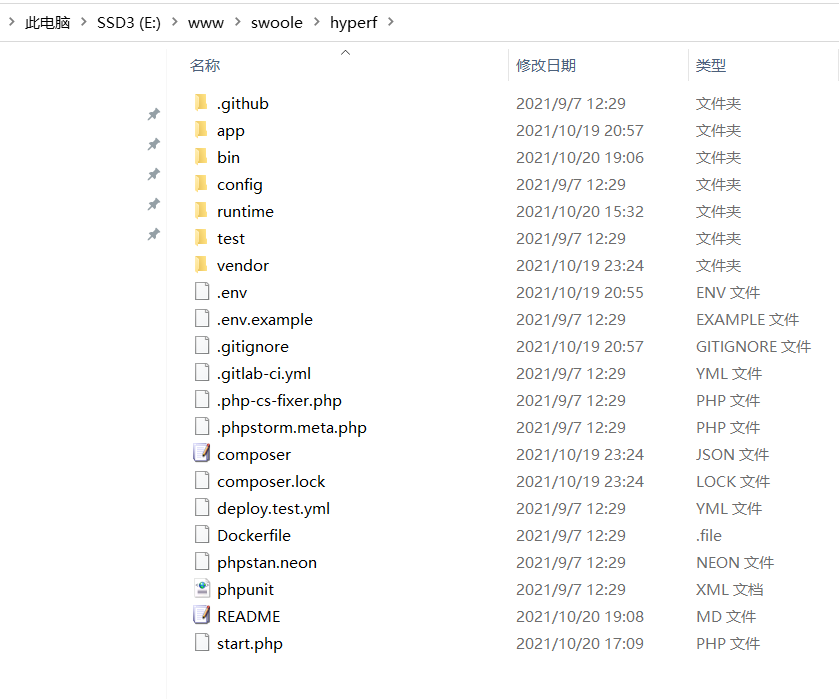Select the .github folder name
The height and width of the screenshot is (699, 839).
[243, 103]
